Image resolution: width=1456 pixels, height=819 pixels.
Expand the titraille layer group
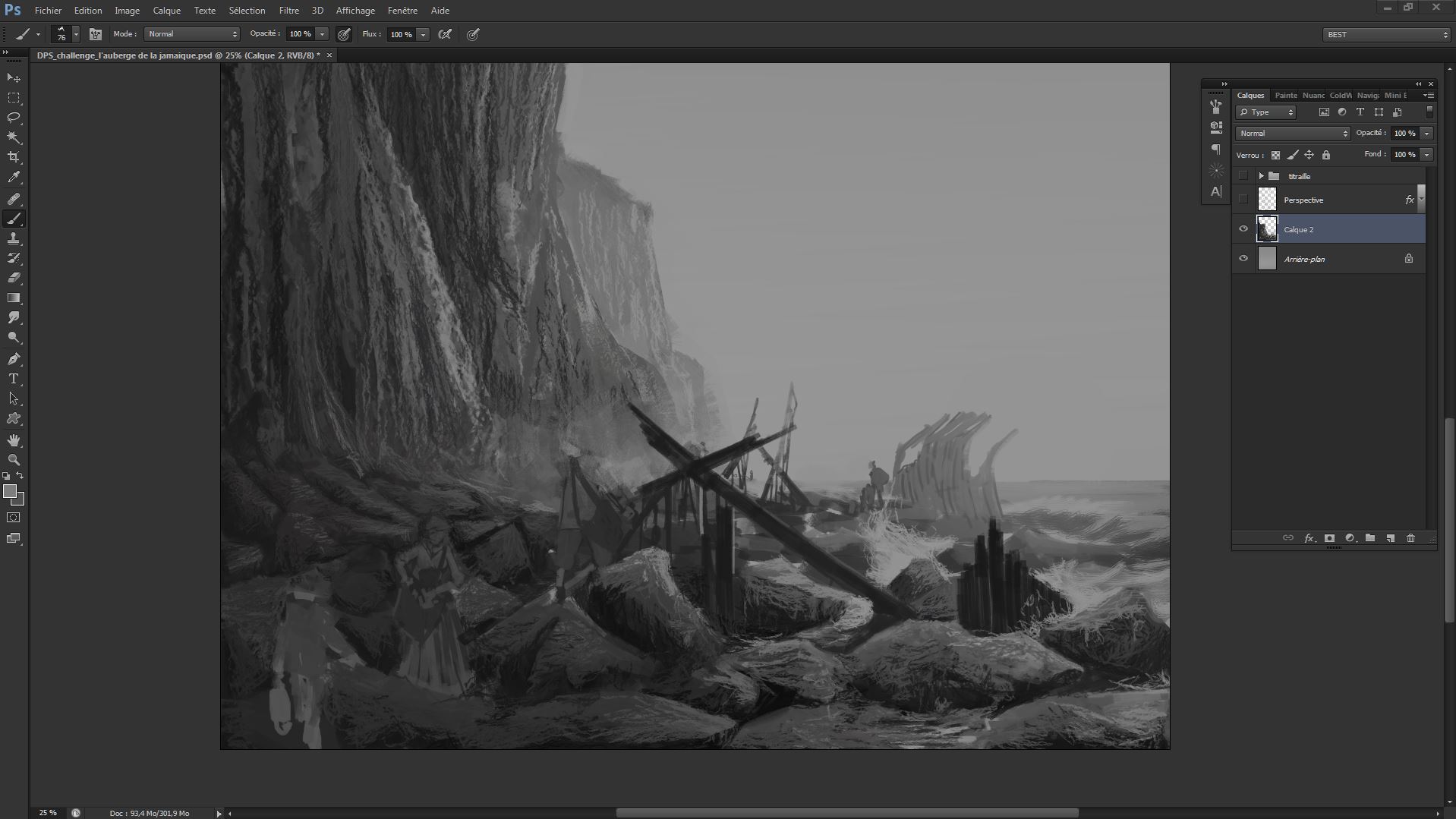[x=1261, y=176]
